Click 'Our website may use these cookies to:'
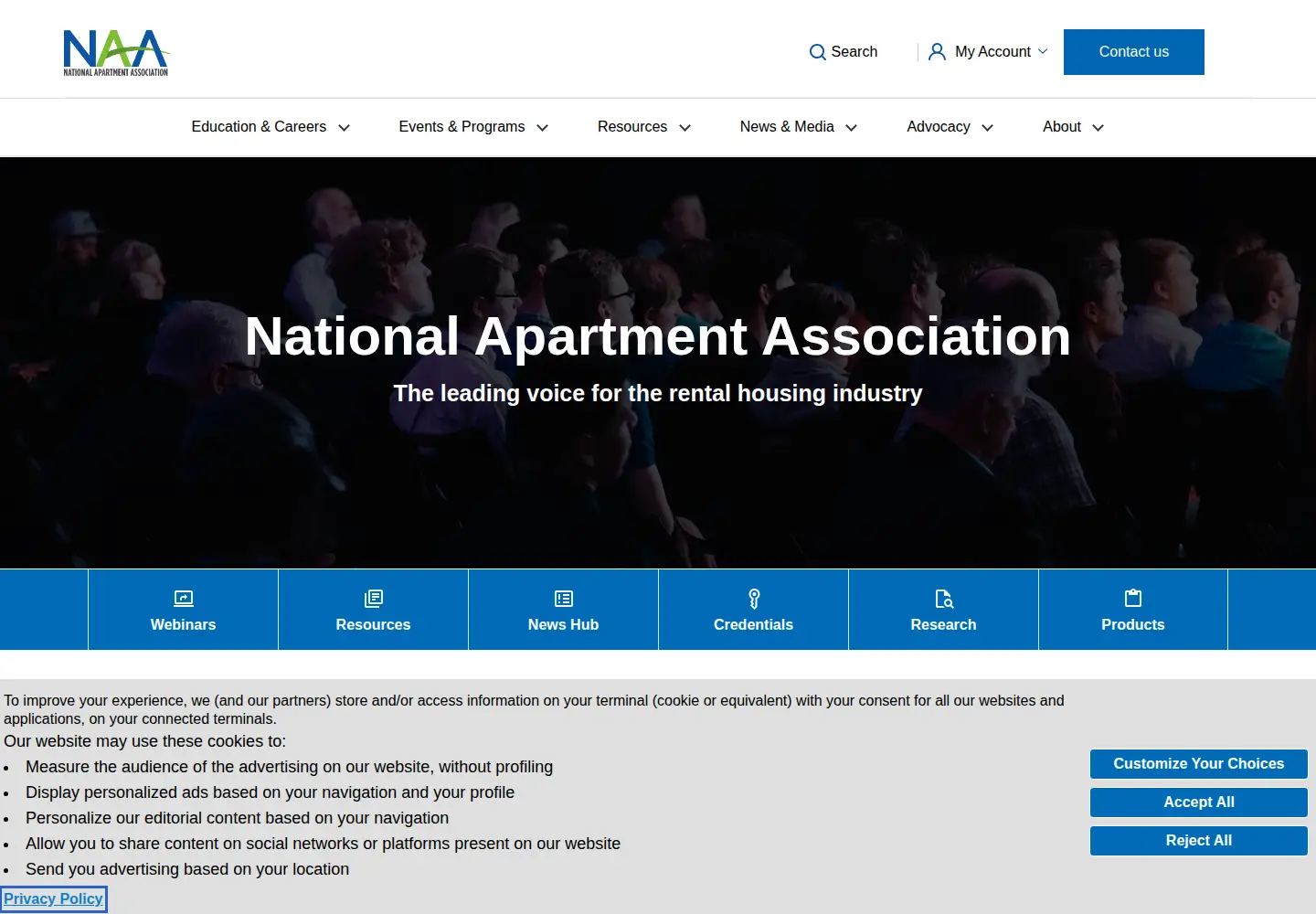 pyautogui.click(x=144, y=741)
